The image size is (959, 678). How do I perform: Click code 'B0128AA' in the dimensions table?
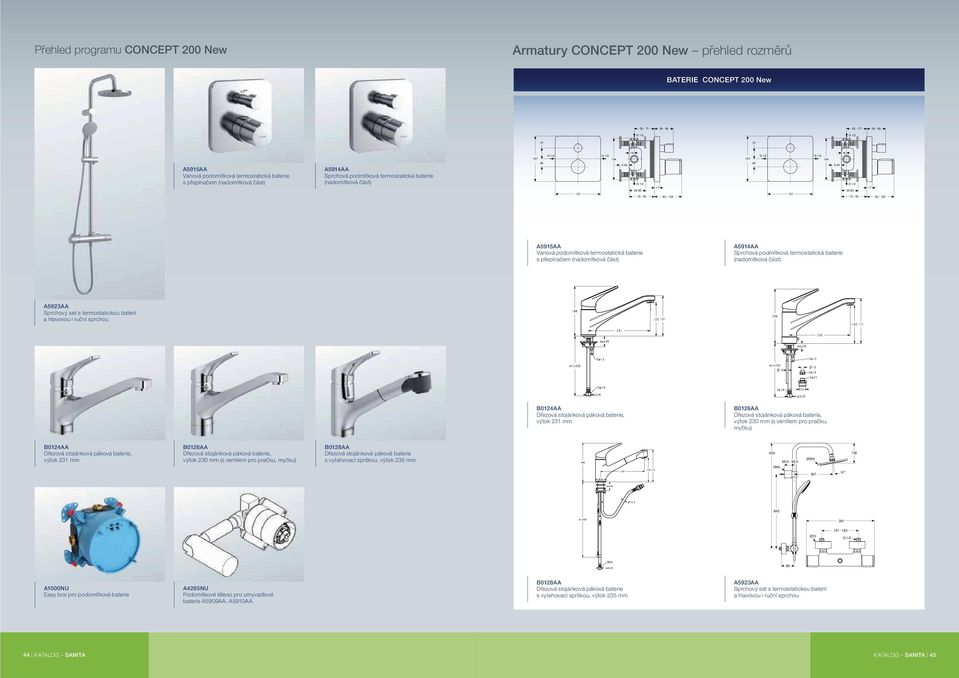click(549, 583)
